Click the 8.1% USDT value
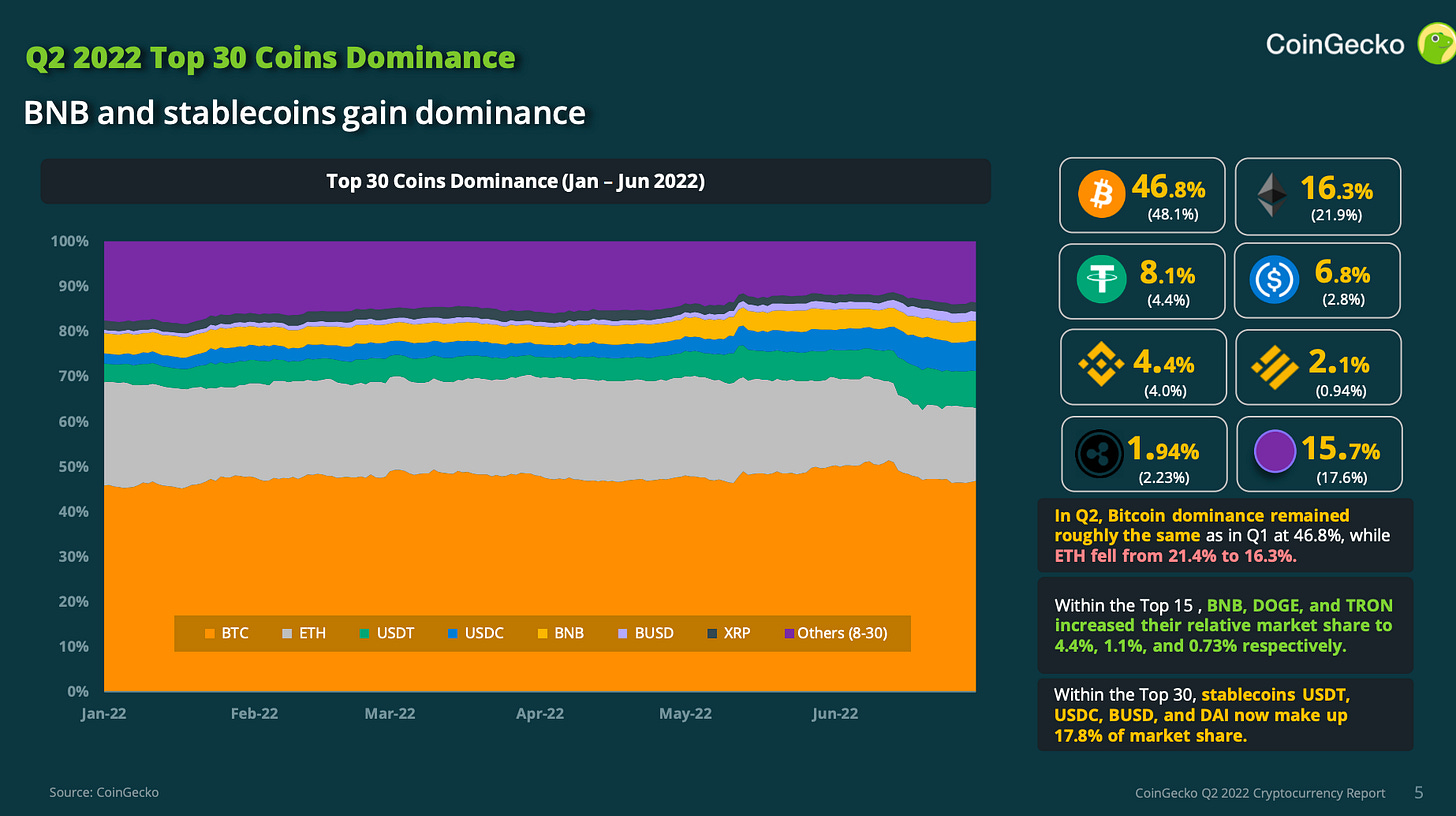1456x816 pixels. pyautogui.click(x=1167, y=274)
